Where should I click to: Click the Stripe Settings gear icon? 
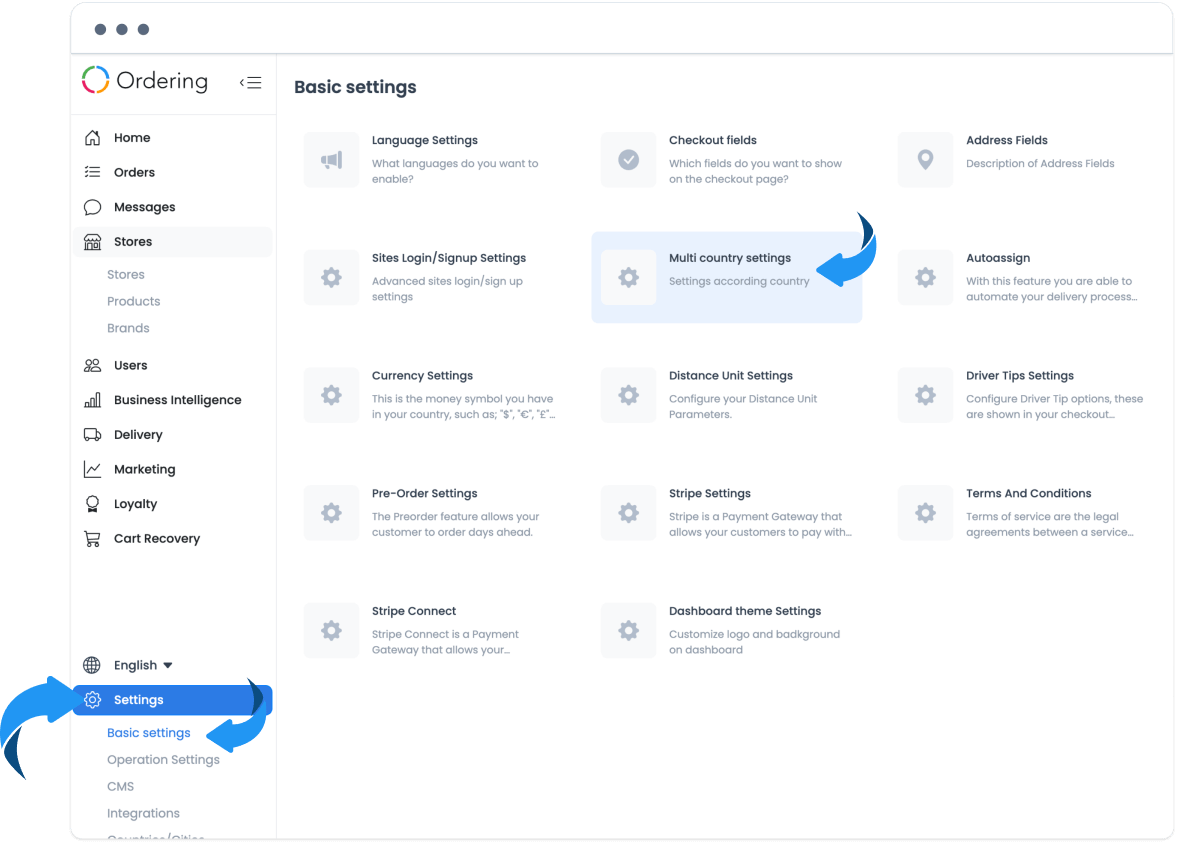coord(628,513)
